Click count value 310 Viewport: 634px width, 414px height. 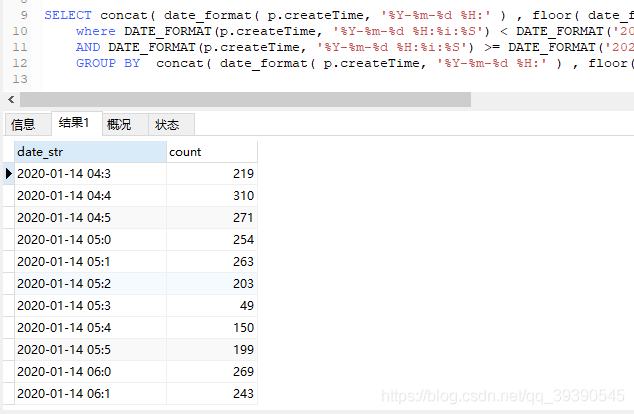tap(212, 196)
